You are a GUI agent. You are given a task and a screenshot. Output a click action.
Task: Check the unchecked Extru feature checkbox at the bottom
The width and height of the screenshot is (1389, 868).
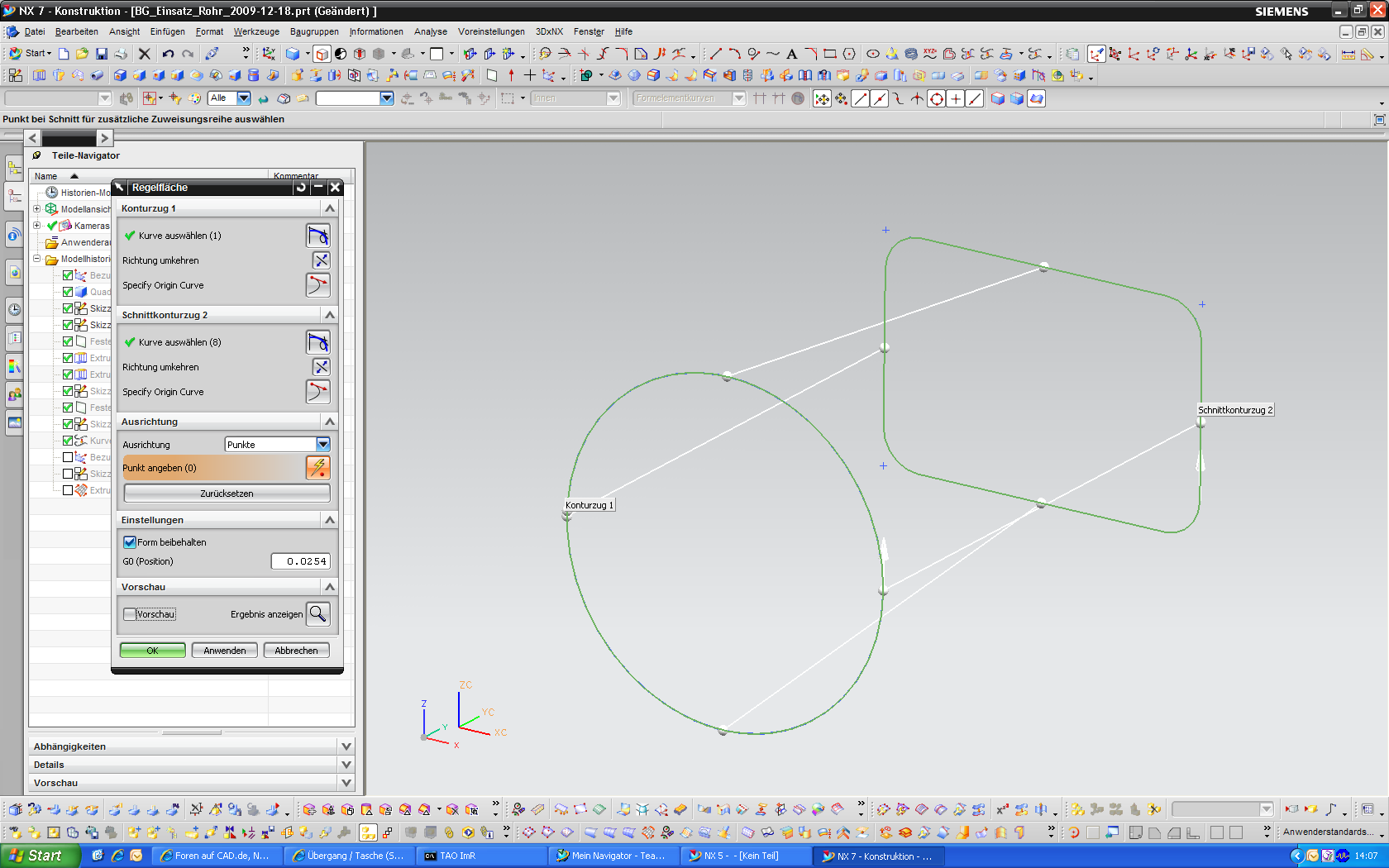68,490
